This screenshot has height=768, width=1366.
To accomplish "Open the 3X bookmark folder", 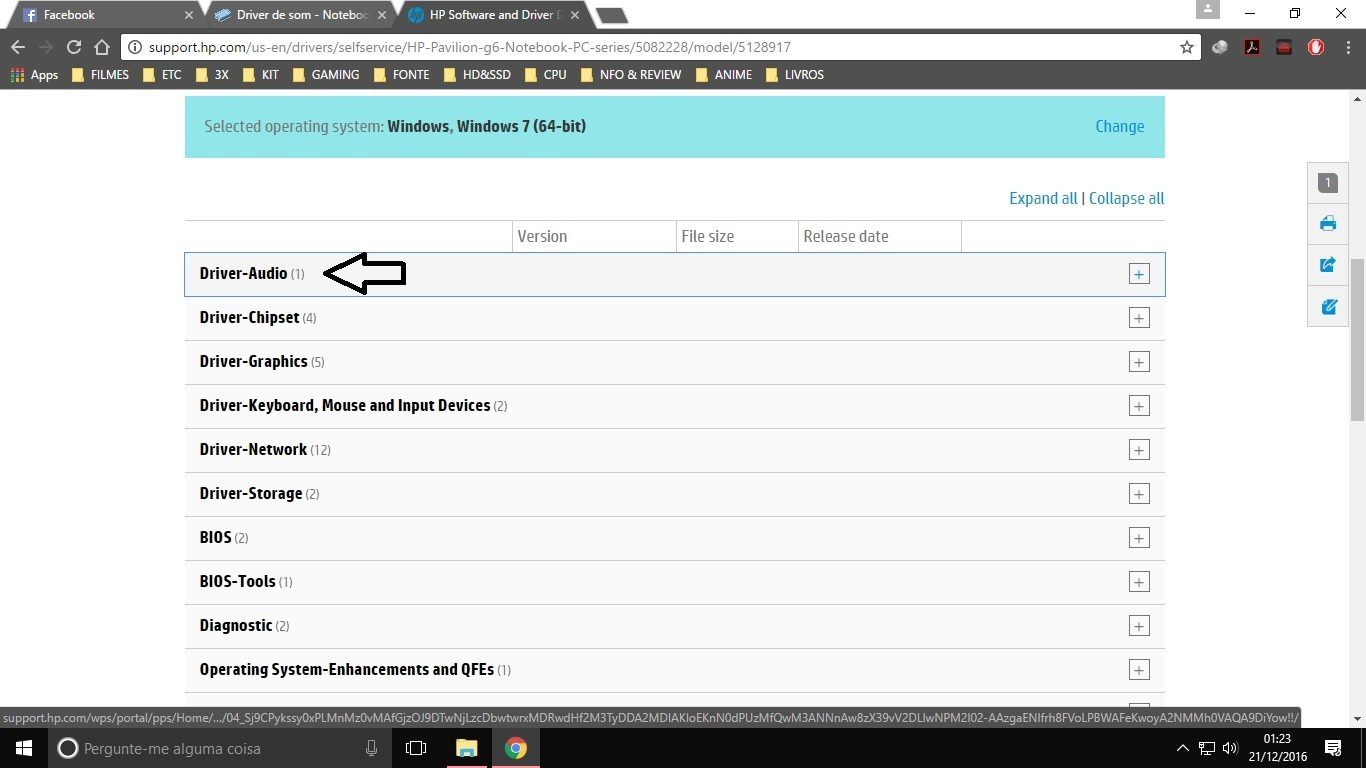I will pos(212,75).
